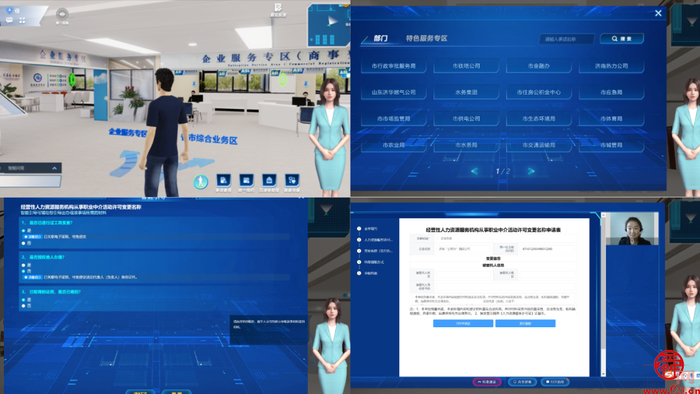Click the walking avatar mode icon

coord(200,181)
